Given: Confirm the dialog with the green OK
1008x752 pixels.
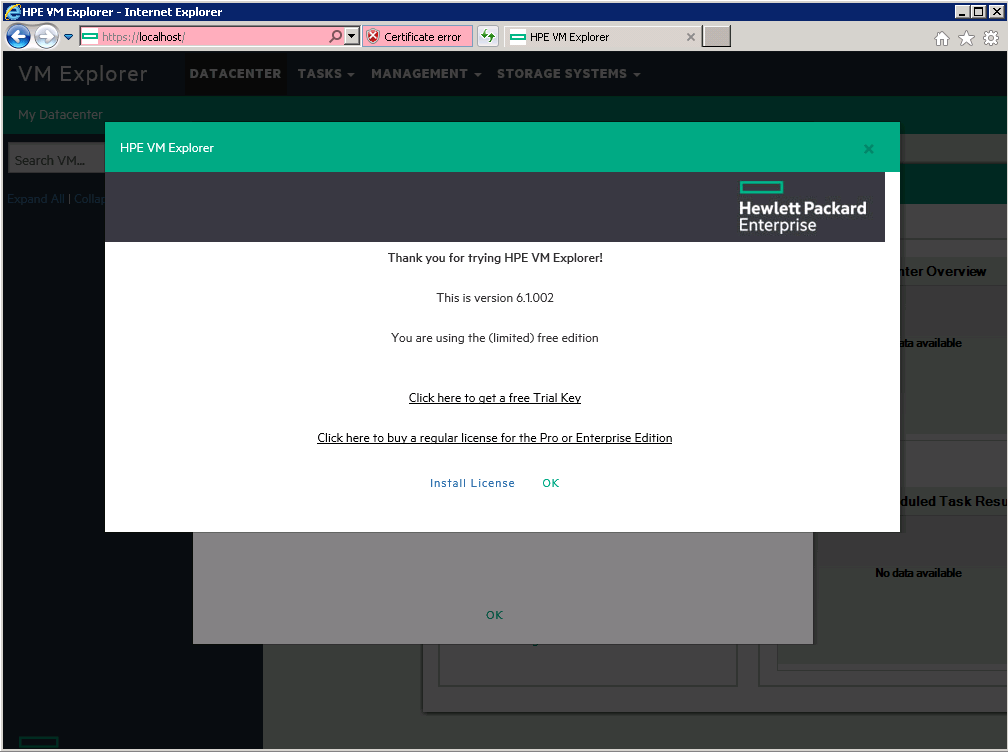Looking at the screenshot, I should 551,483.
